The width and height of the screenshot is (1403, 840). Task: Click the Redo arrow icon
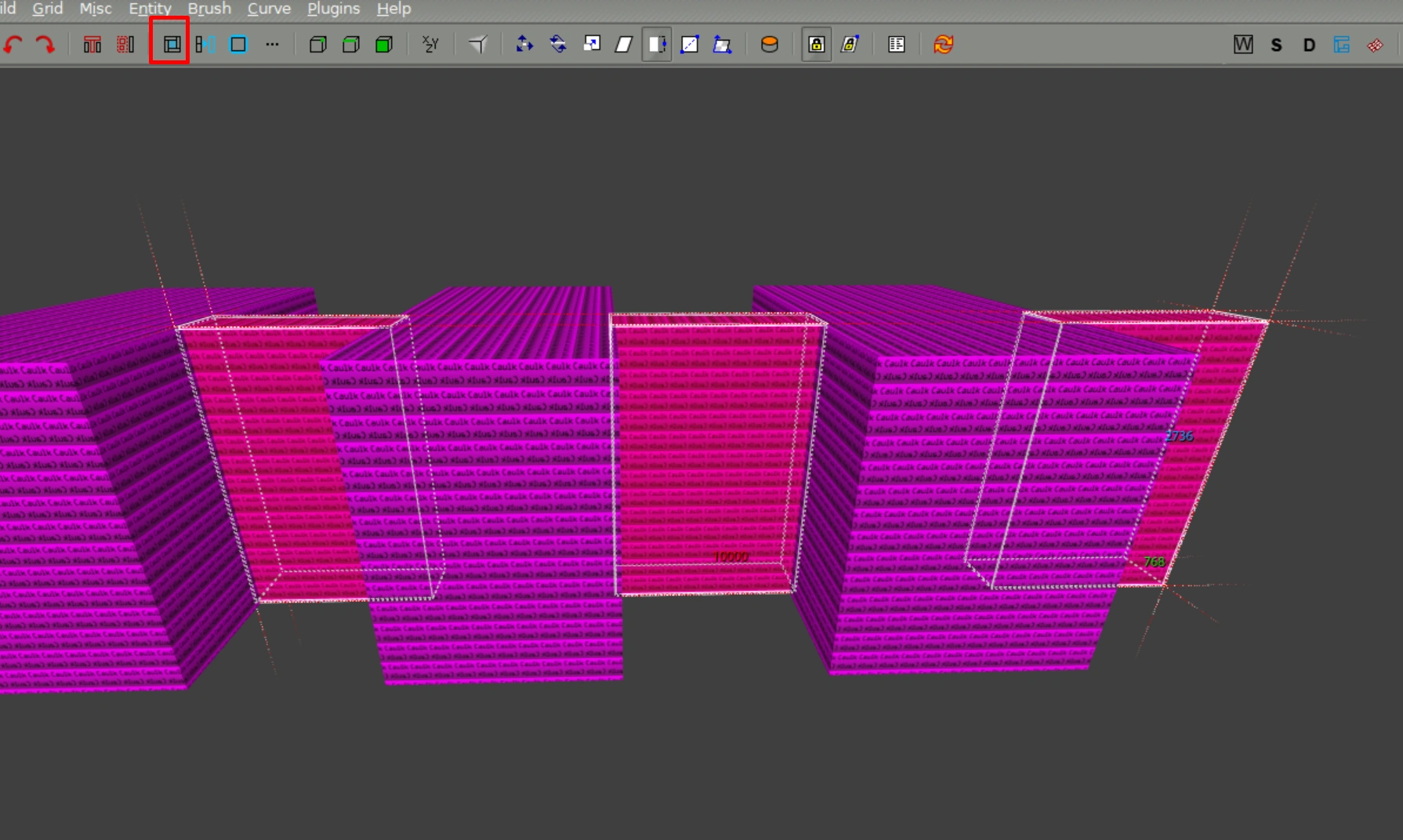(45, 45)
